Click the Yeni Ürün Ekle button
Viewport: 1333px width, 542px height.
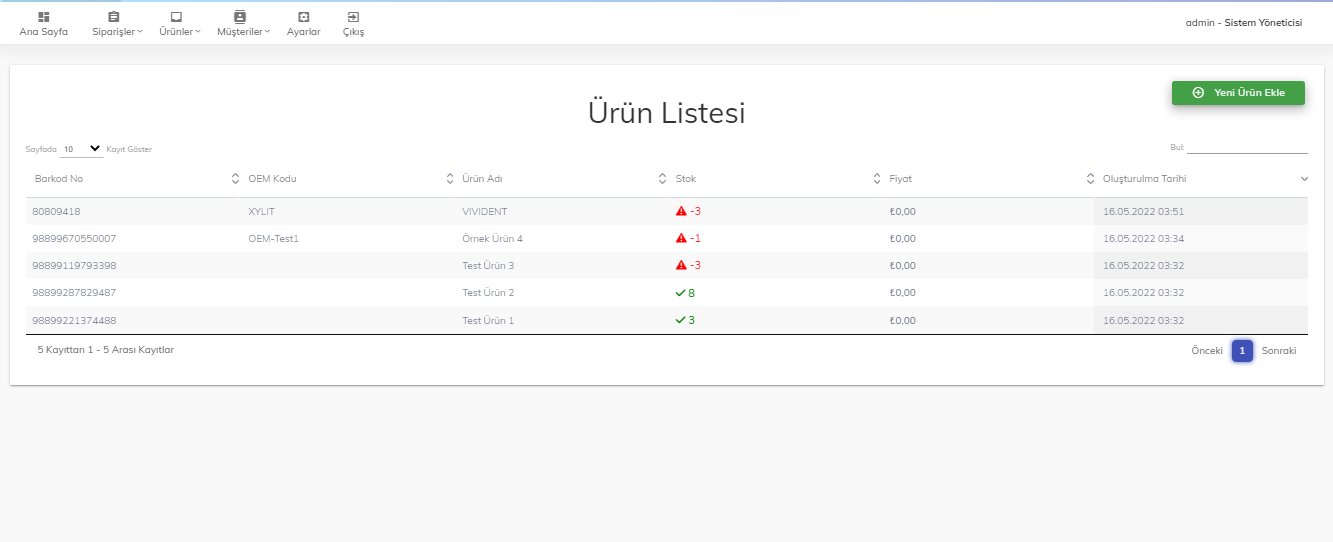pos(1238,92)
